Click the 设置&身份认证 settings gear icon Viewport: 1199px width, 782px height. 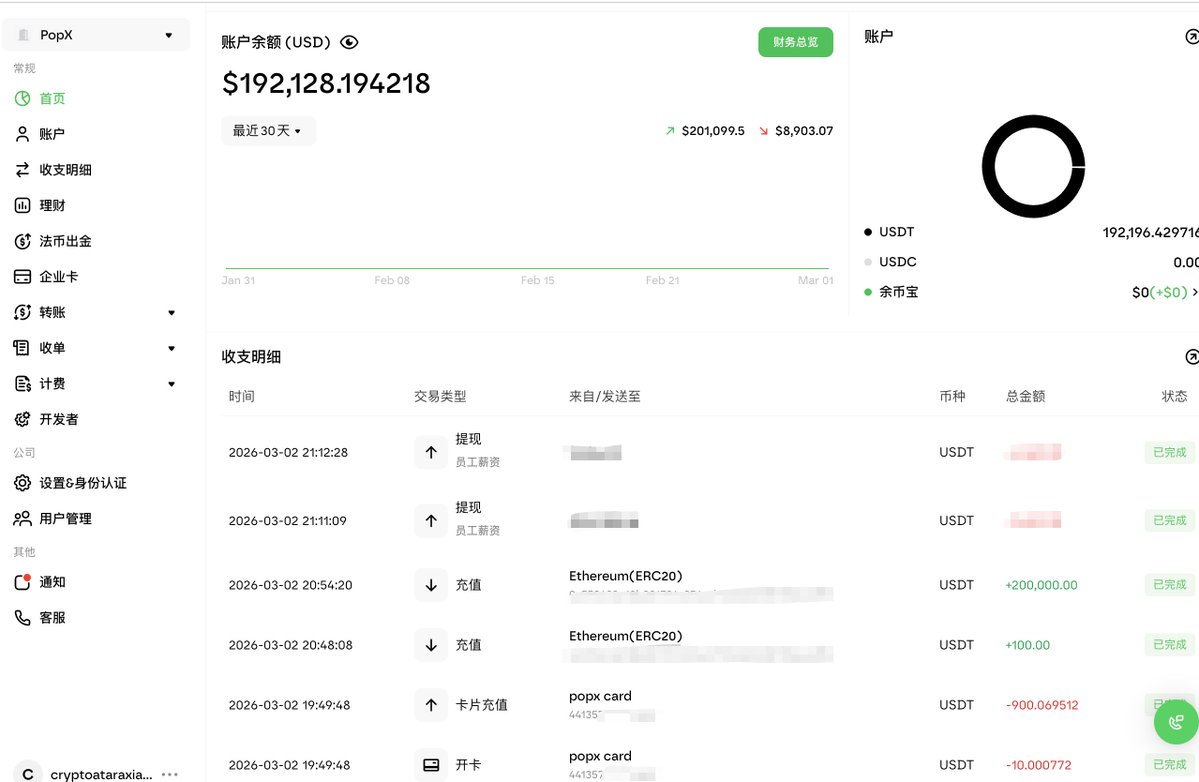pos(22,483)
